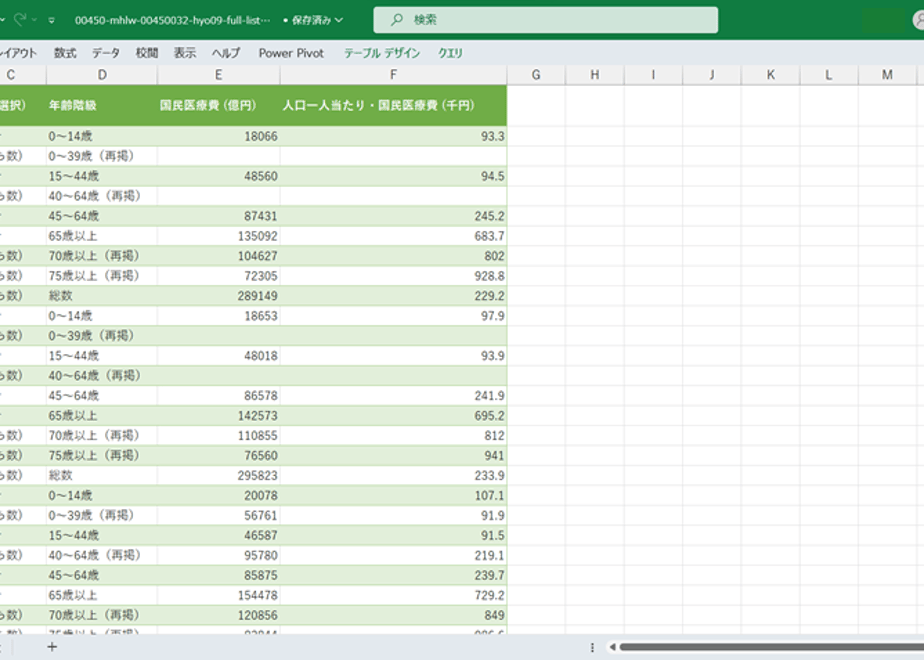Select cell with value 295823
The height and width of the screenshot is (660, 924).
tap(219, 476)
